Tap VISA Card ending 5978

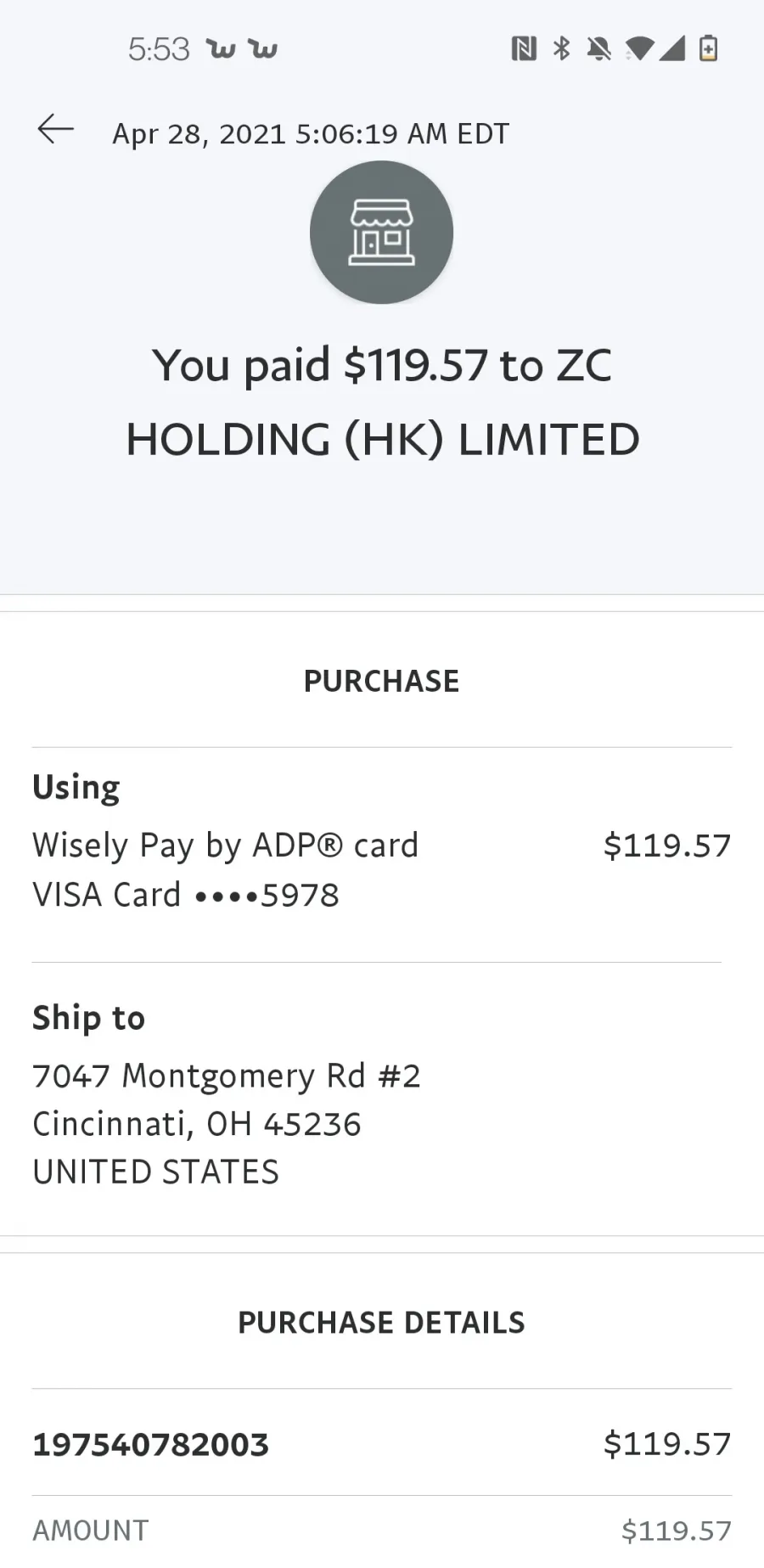186,895
